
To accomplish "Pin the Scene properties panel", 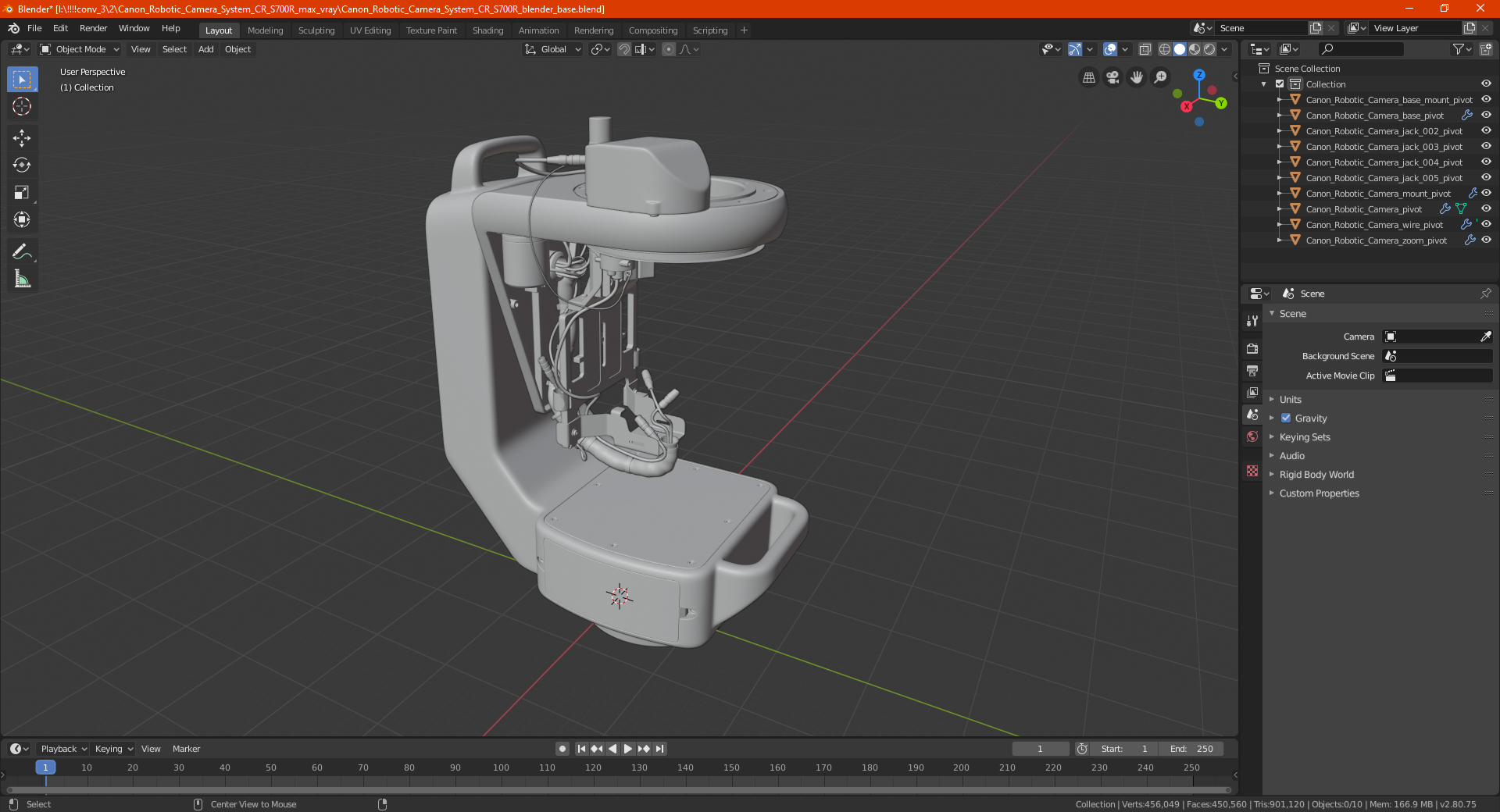I will pyautogui.click(x=1485, y=294).
